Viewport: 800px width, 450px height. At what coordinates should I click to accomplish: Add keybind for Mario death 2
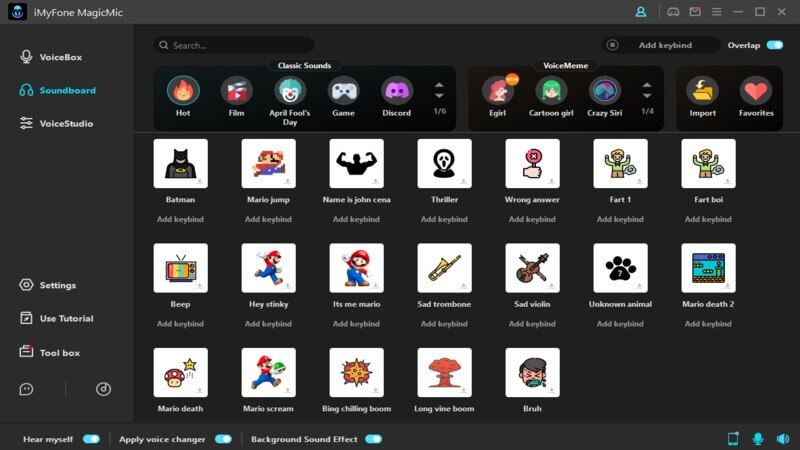click(708, 324)
